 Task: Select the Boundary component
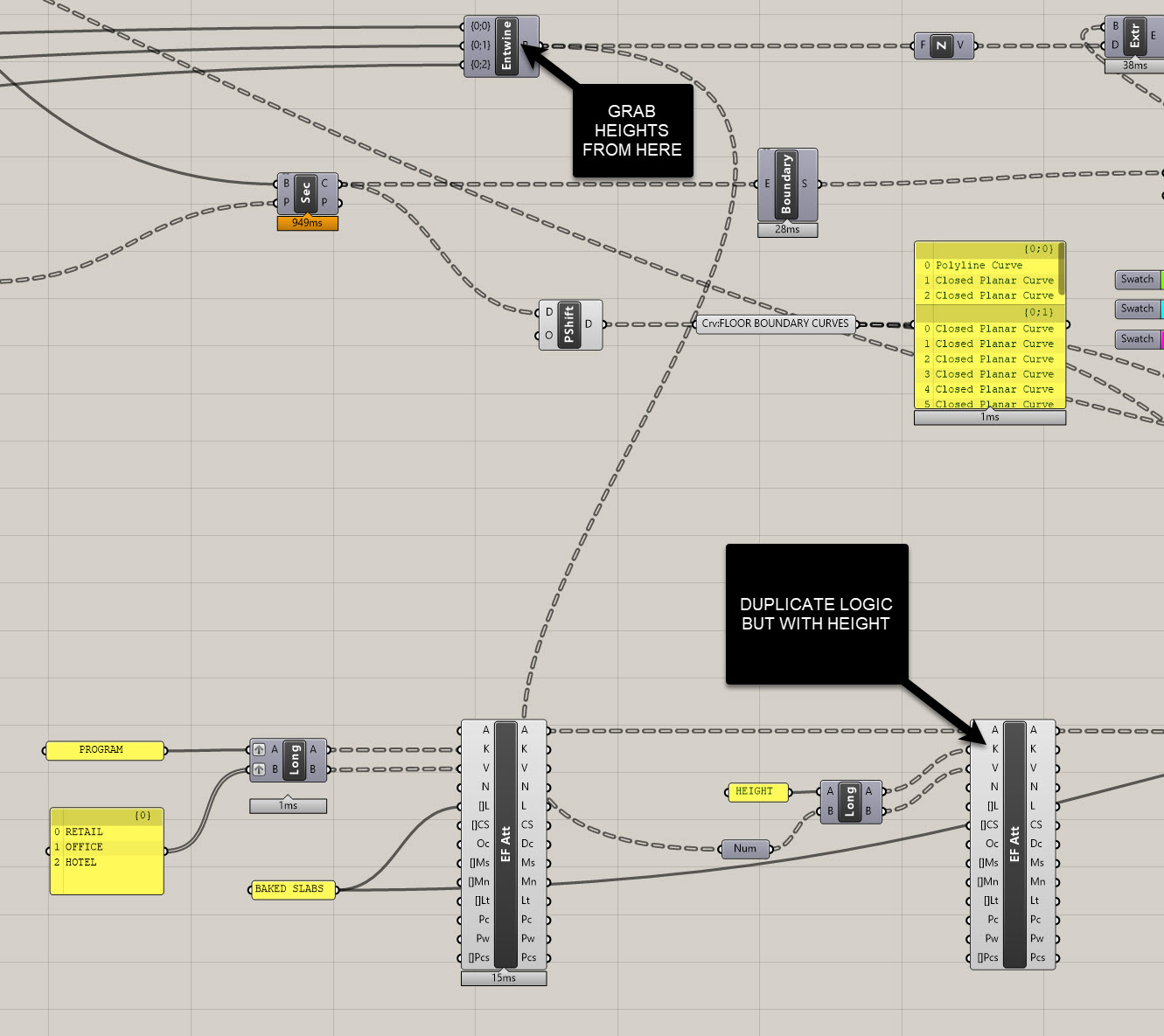click(786, 184)
